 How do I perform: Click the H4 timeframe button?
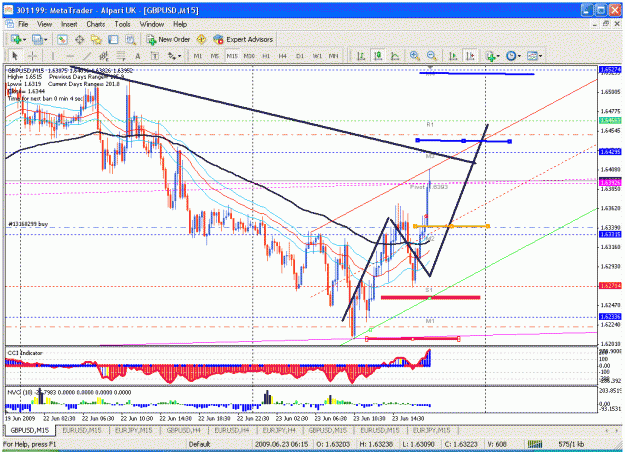click(283, 56)
